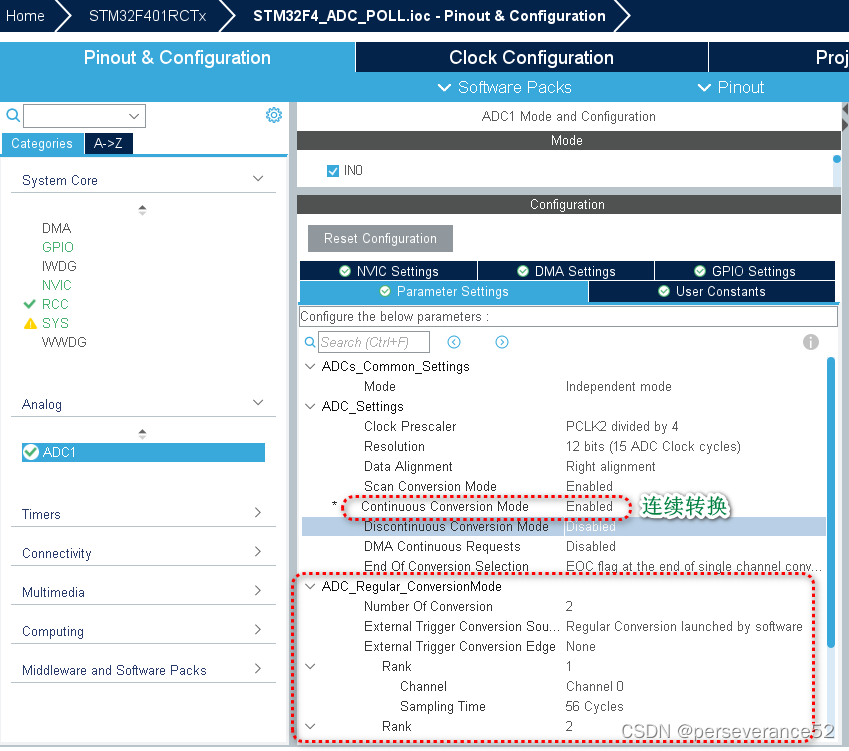Open the Pinout dropdown menu

point(730,87)
